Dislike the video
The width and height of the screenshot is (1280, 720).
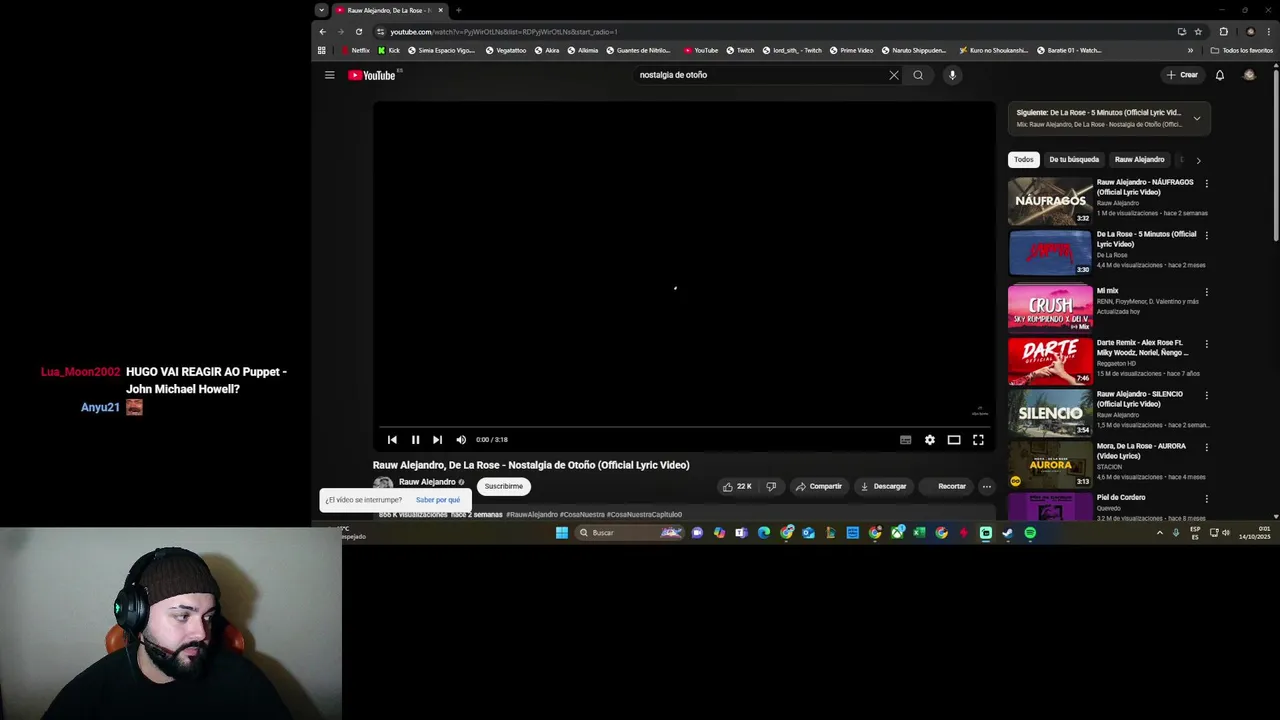[771, 487]
